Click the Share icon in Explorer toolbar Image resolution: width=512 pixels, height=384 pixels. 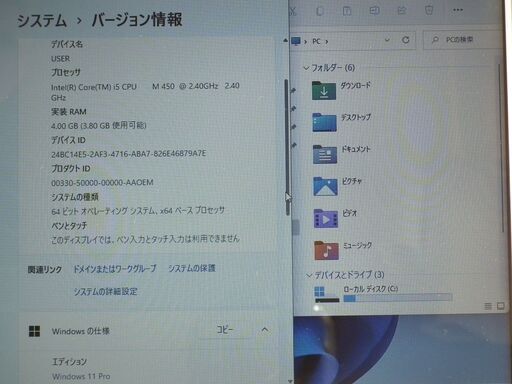coord(402,11)
